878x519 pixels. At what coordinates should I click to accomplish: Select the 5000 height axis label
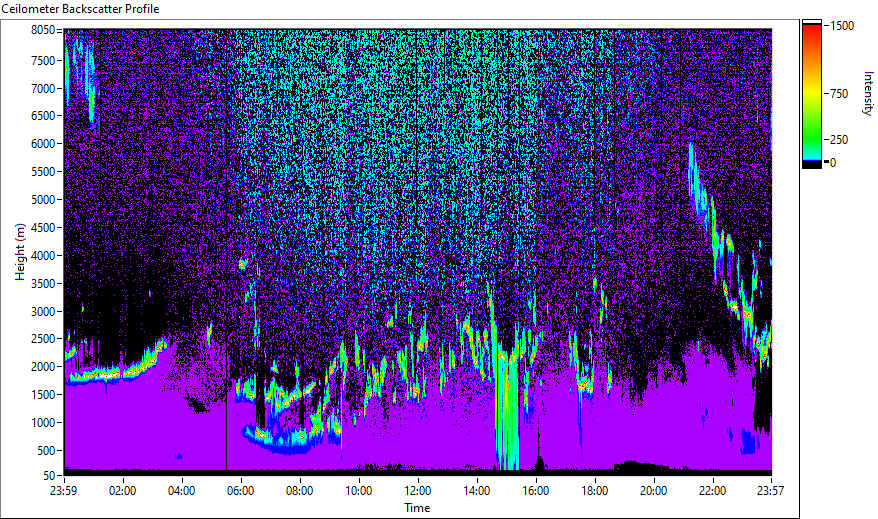click(43, 200)
